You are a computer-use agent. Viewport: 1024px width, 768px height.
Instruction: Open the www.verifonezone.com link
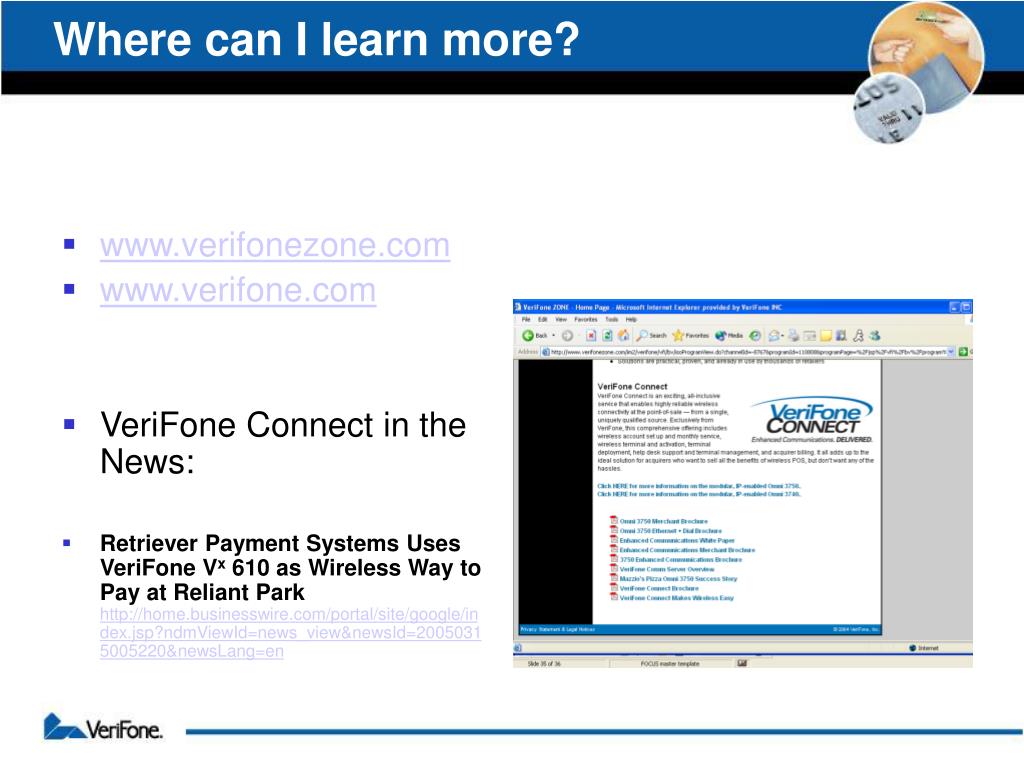pos(275,246)
